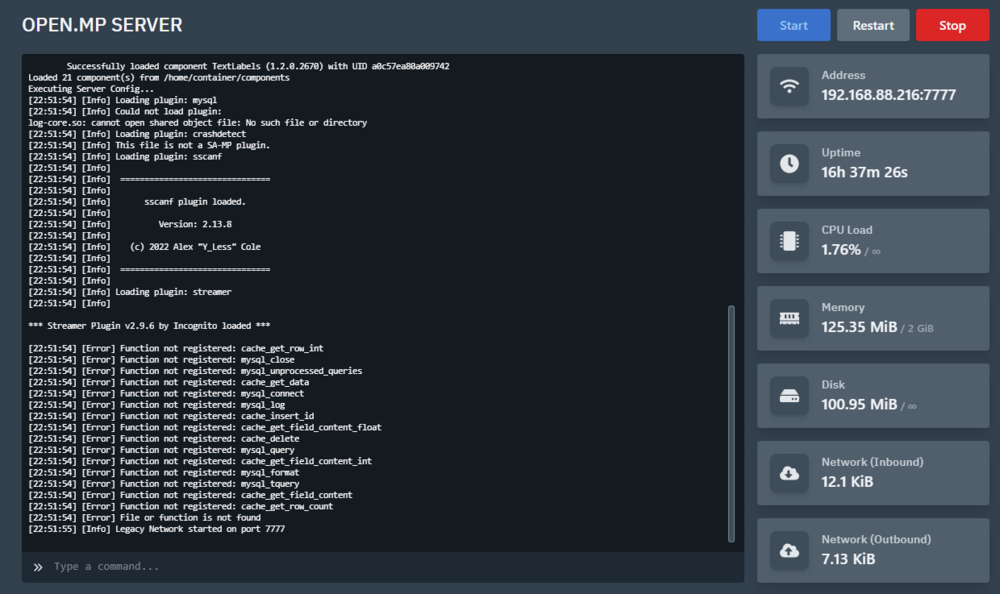Click the 'Function not registered: cache_insert_id' error
This screenshot has height=594, width=1000.
point(171,416)
